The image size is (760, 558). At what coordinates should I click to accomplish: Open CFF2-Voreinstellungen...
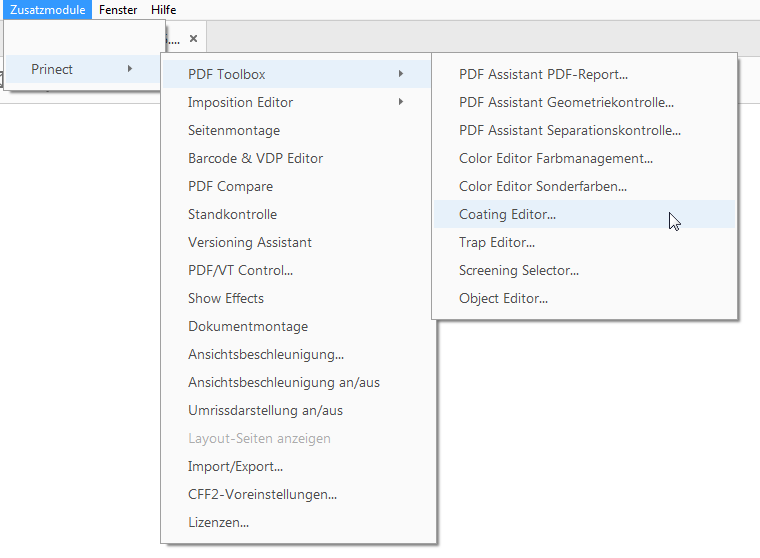click(x=296, y=495)
